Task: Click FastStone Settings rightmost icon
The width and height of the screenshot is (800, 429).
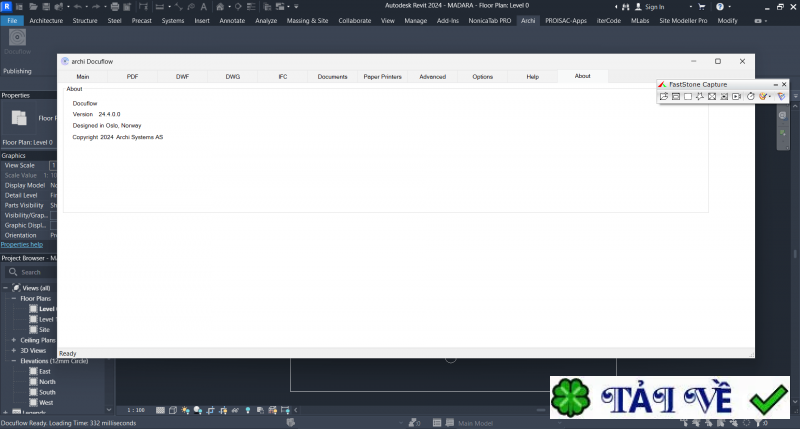Action: [781, 96]
